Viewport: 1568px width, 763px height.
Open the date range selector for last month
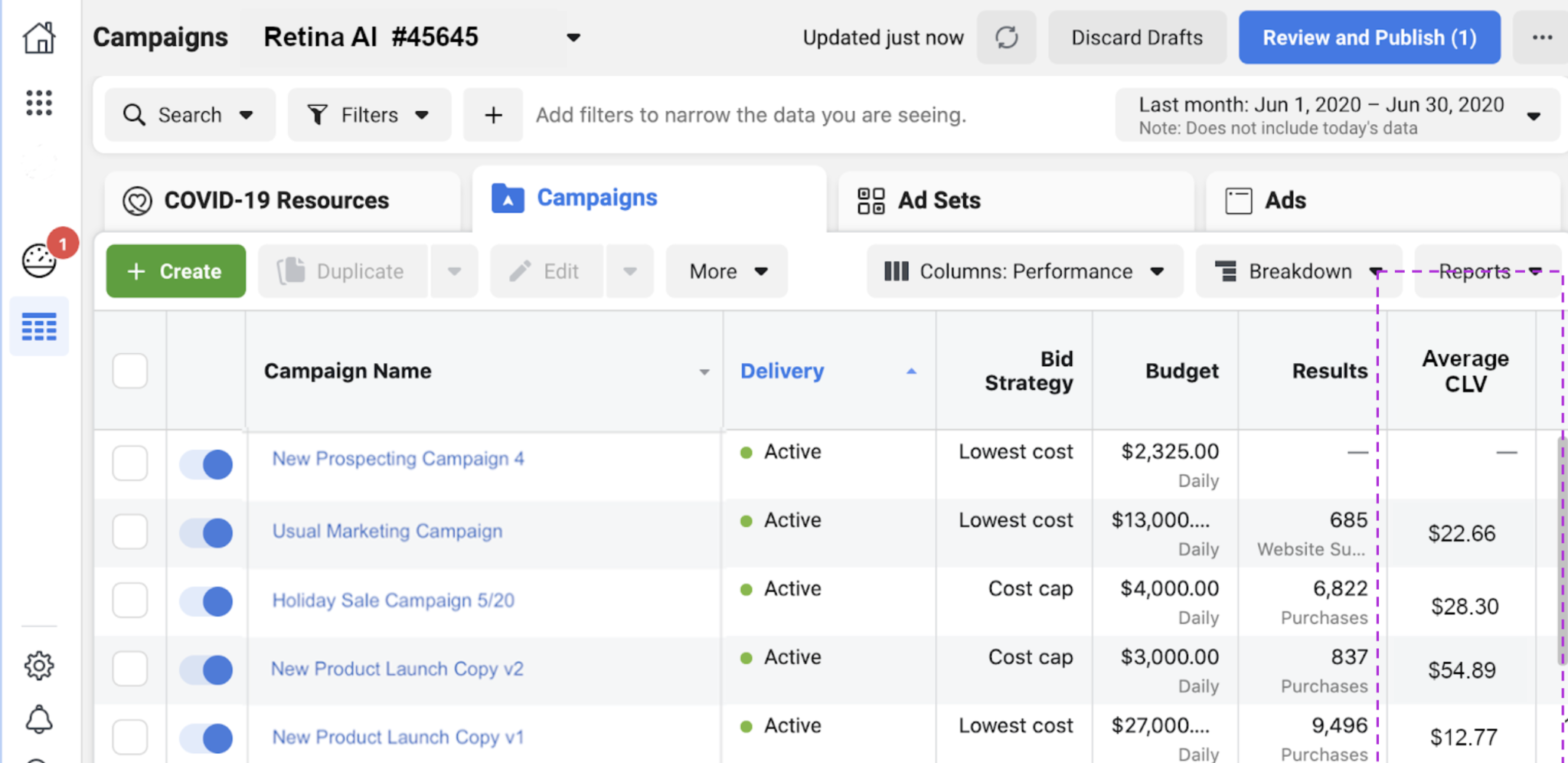1337,115
